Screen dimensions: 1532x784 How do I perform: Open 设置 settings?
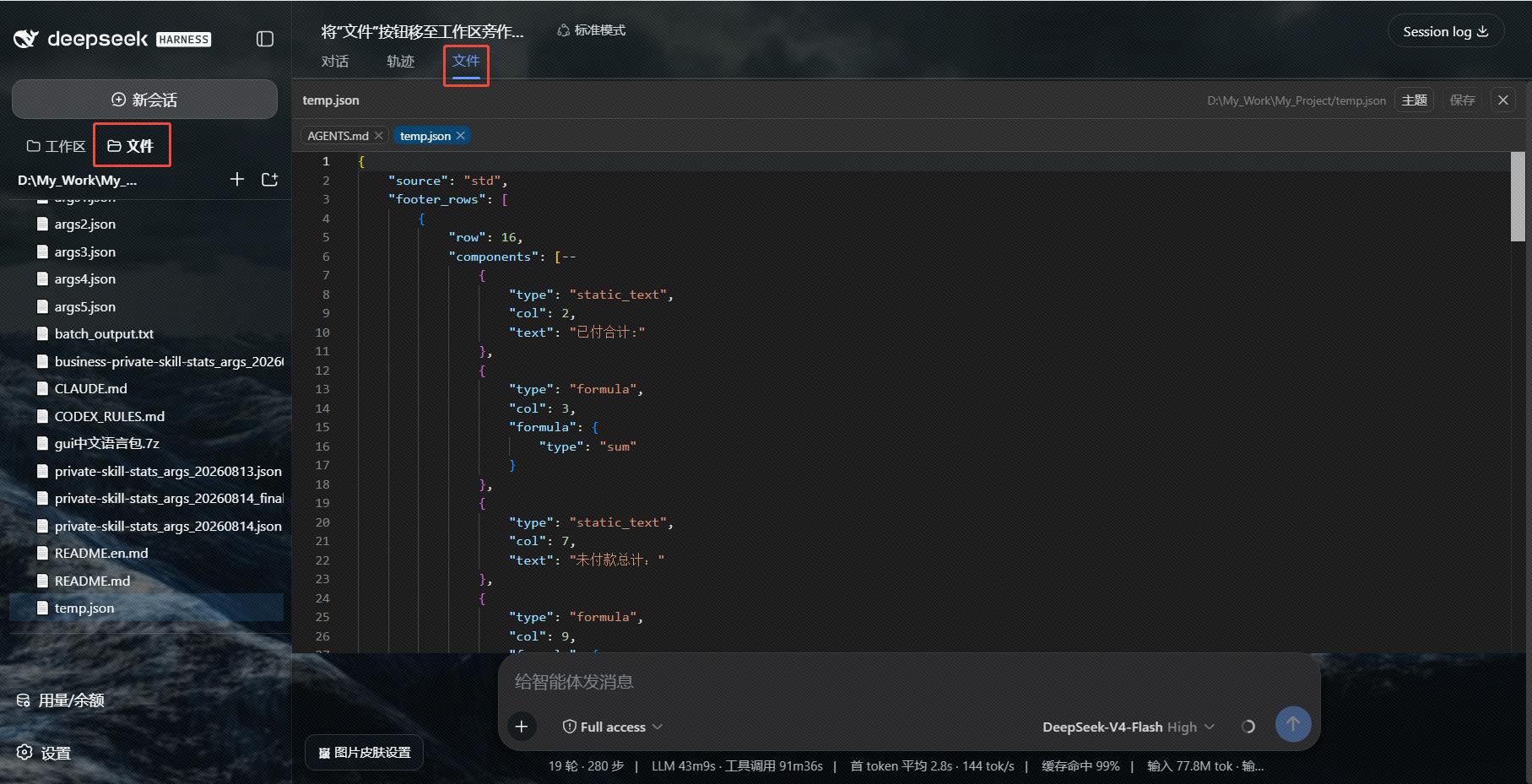pos(44,753)
